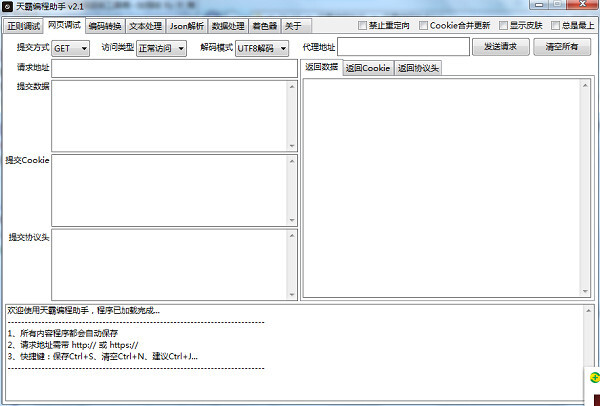Show the 返回协议头 tab
Viewport: 600px width, 406px height.
click(x=418, y=68)
